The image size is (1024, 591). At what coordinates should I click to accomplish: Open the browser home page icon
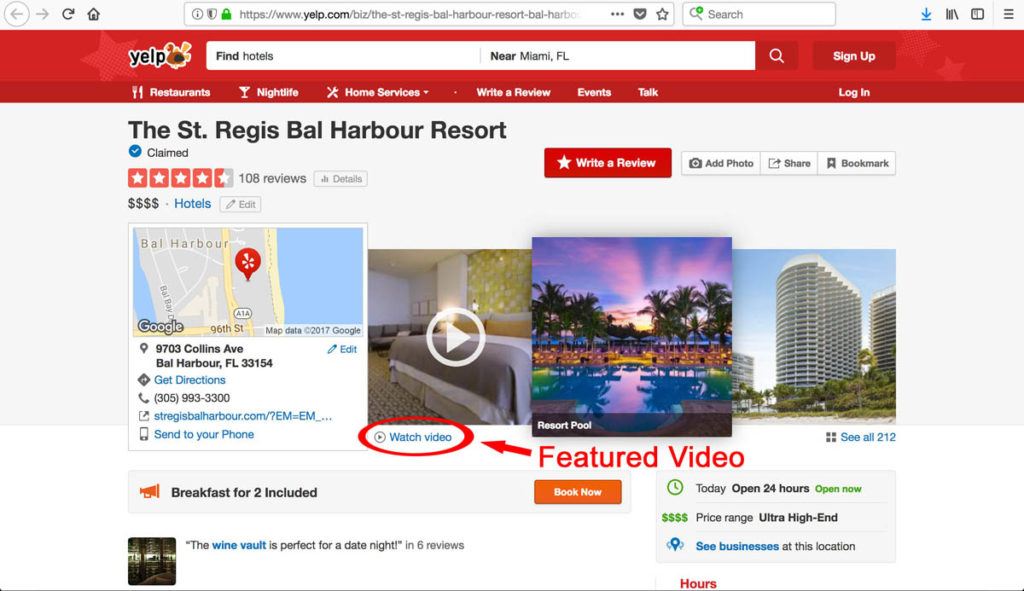pyautogui.click(x=93, y=14)
